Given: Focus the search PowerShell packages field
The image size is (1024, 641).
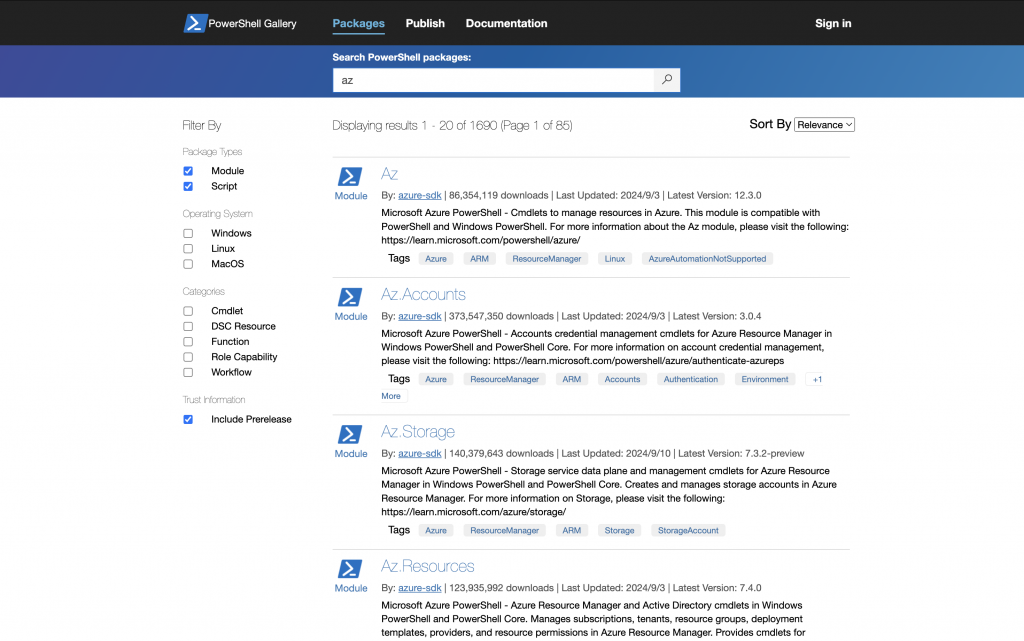Looking at the screenshot, I should [x=493, y=80].
